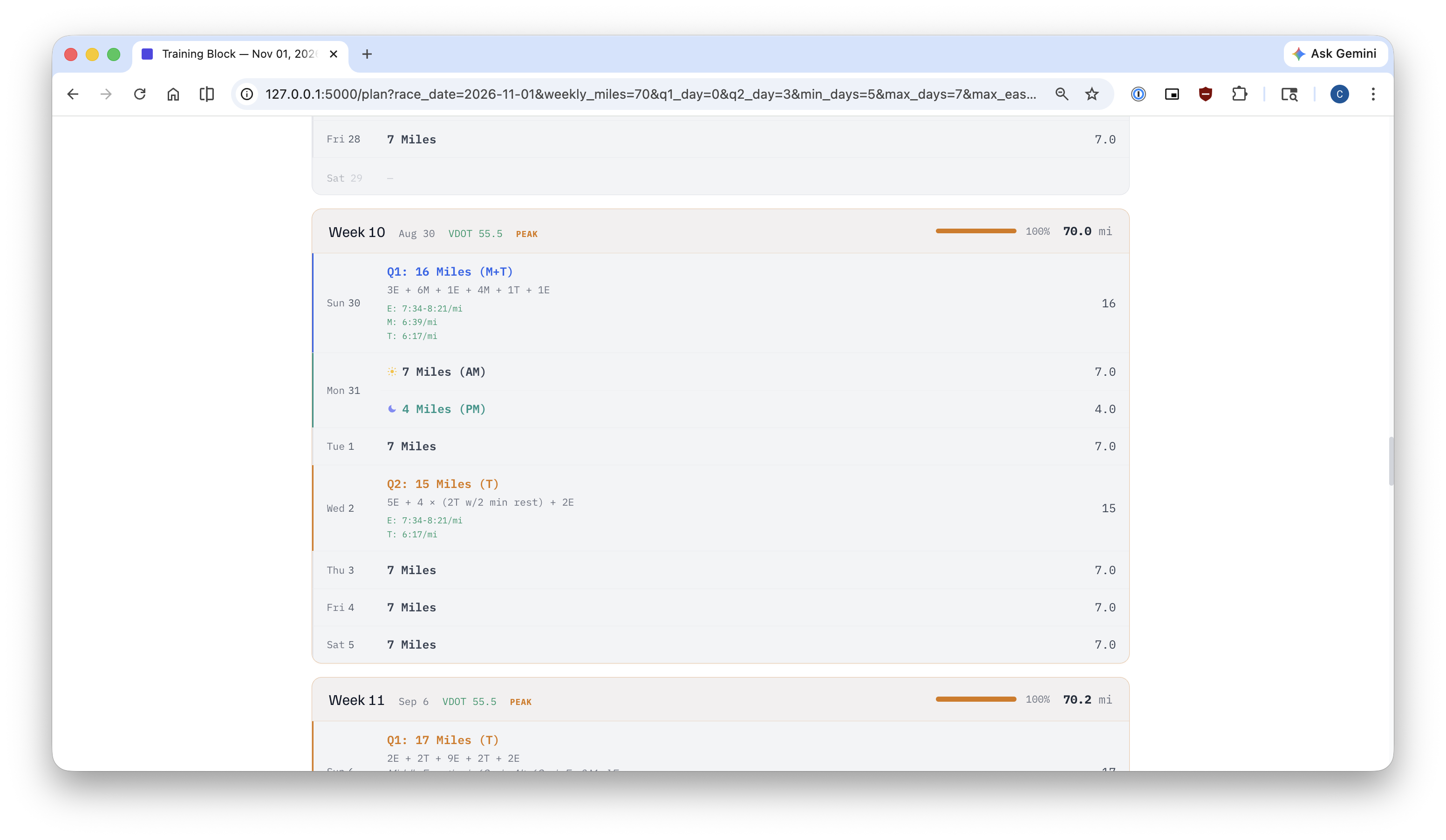Image resolution: width=1446 pixels, height=840 pixels.
Task: Go to the browser home page
Action: coord(173,94)
